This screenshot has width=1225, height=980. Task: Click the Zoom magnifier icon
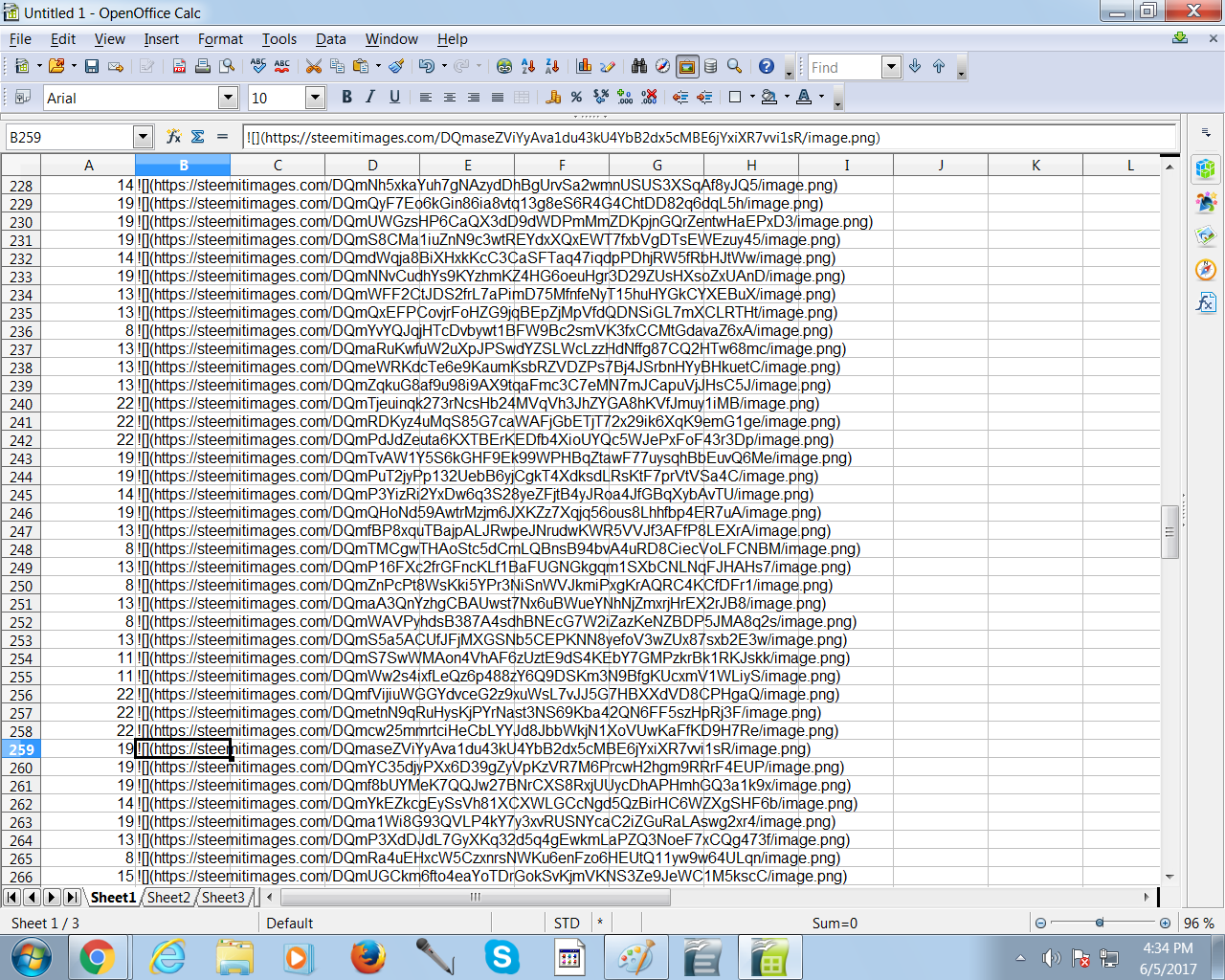[734, 66]
